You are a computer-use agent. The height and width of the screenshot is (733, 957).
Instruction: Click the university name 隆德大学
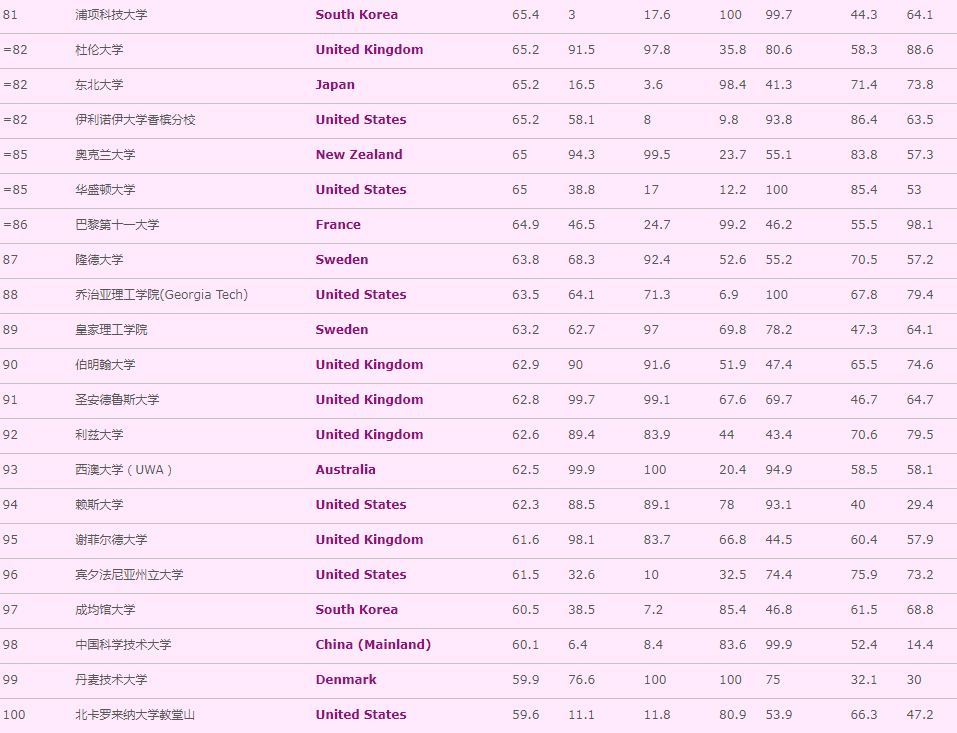pos(99,259)
